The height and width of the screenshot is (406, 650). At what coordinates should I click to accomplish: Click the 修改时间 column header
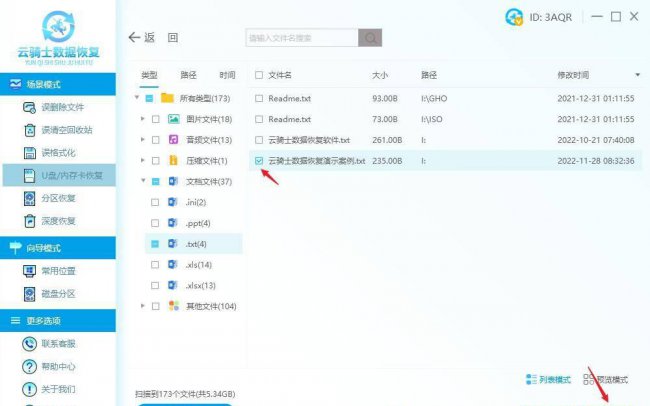tap(573, 75)
